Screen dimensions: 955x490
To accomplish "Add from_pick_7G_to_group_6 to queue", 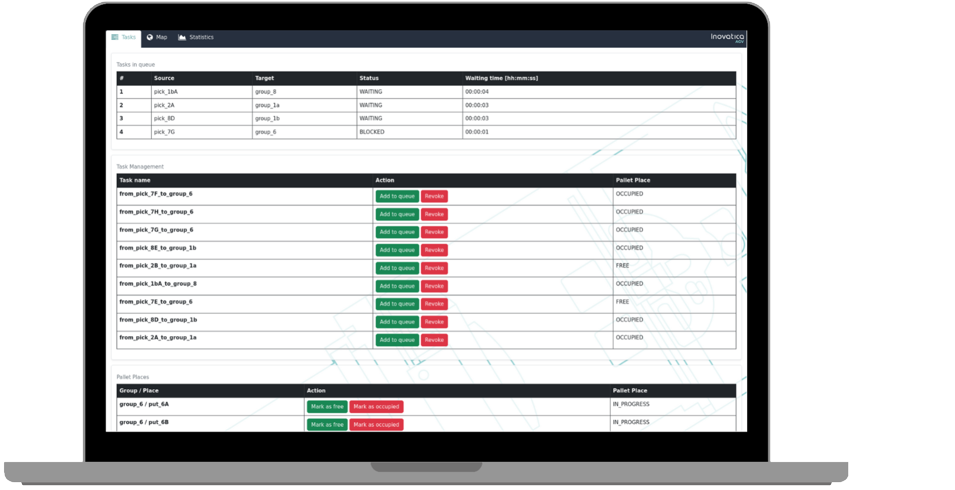I will (397, 232).
